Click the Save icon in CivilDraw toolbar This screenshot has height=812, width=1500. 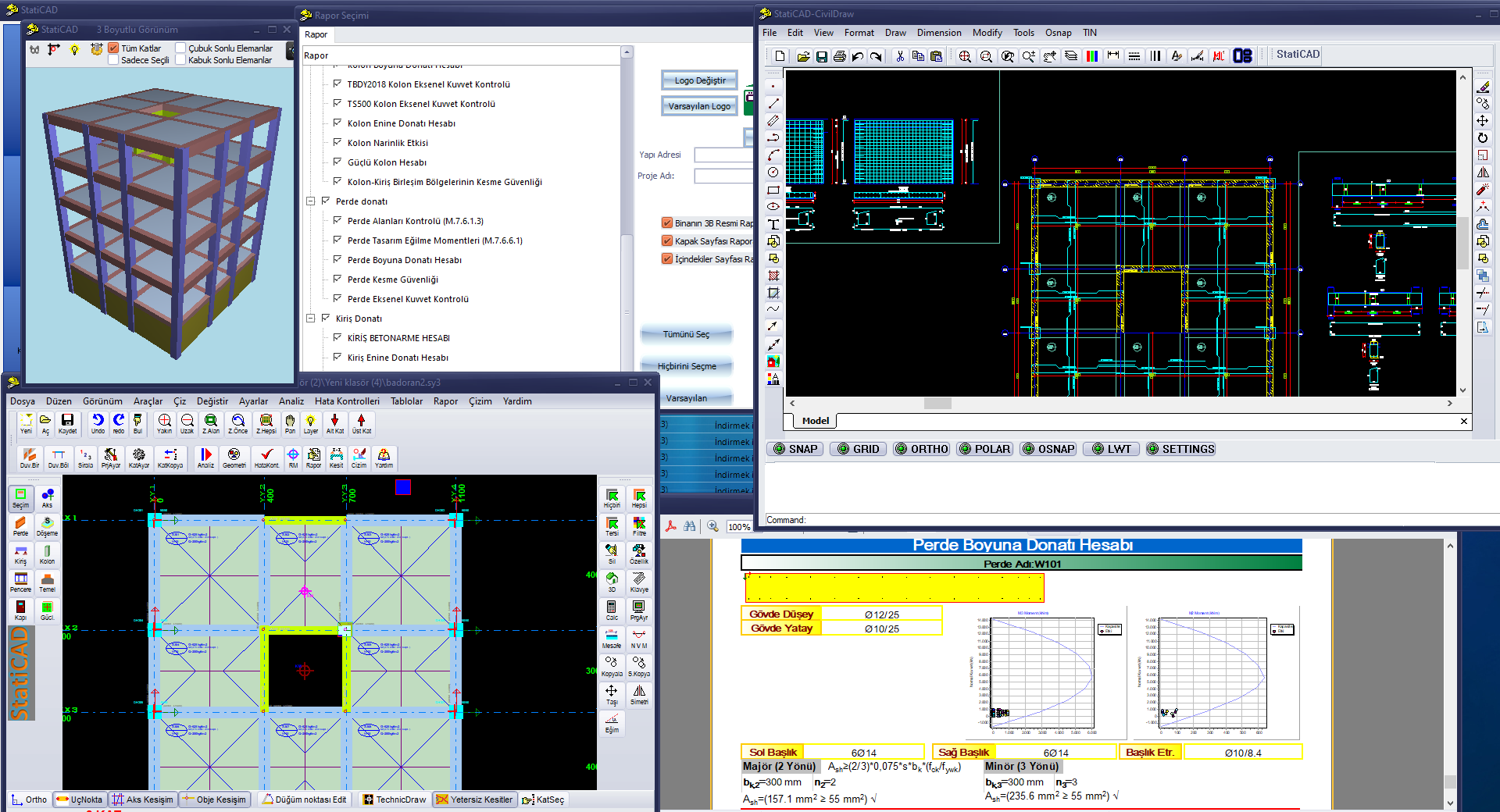pyautogui.click(x=822, y=56)
